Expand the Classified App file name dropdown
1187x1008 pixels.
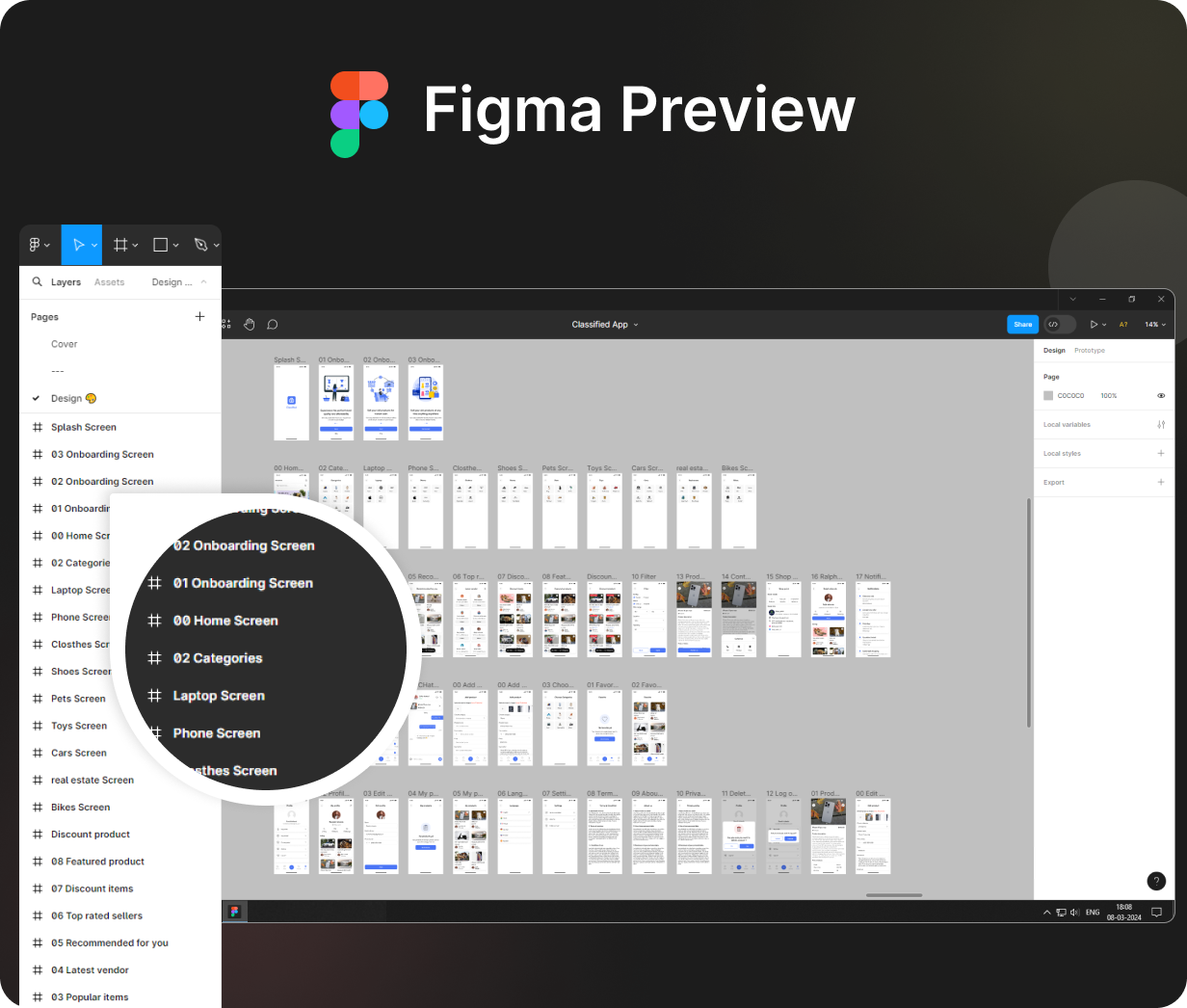[x=604, y=325]
